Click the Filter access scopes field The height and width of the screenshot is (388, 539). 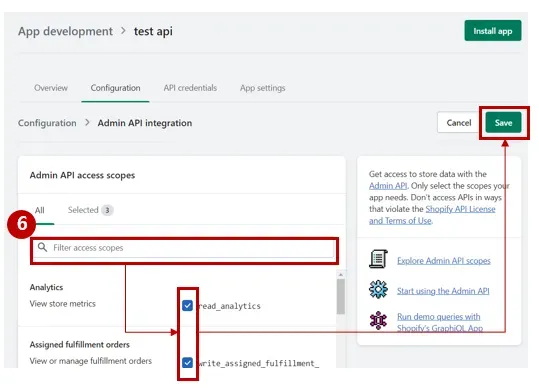[x=184, y=248]
